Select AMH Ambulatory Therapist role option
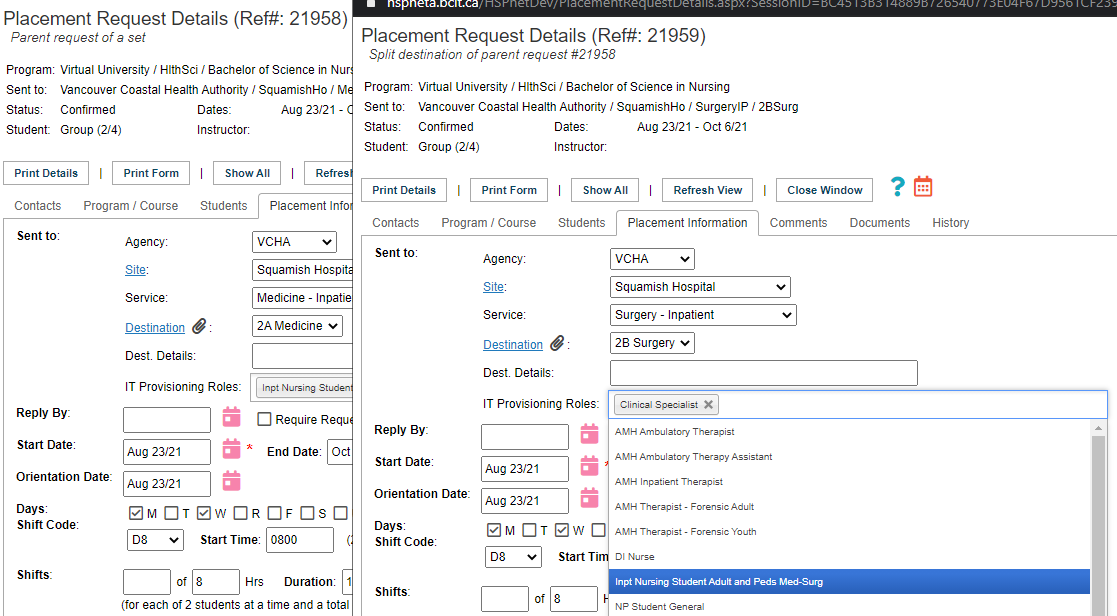Screen dimensions: 1117x616 click(849, 432)
